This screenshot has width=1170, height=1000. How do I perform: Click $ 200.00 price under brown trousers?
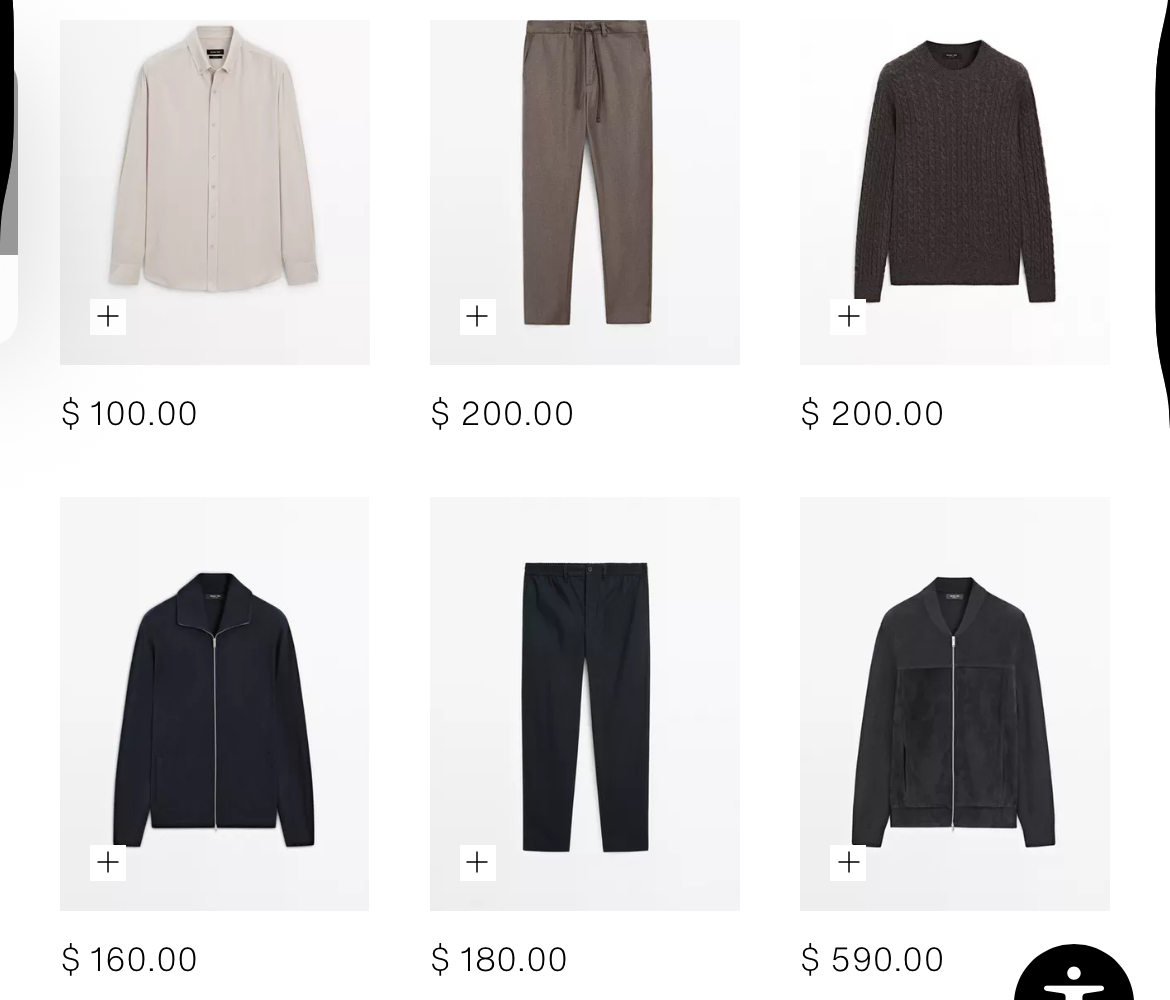[502, 413]
